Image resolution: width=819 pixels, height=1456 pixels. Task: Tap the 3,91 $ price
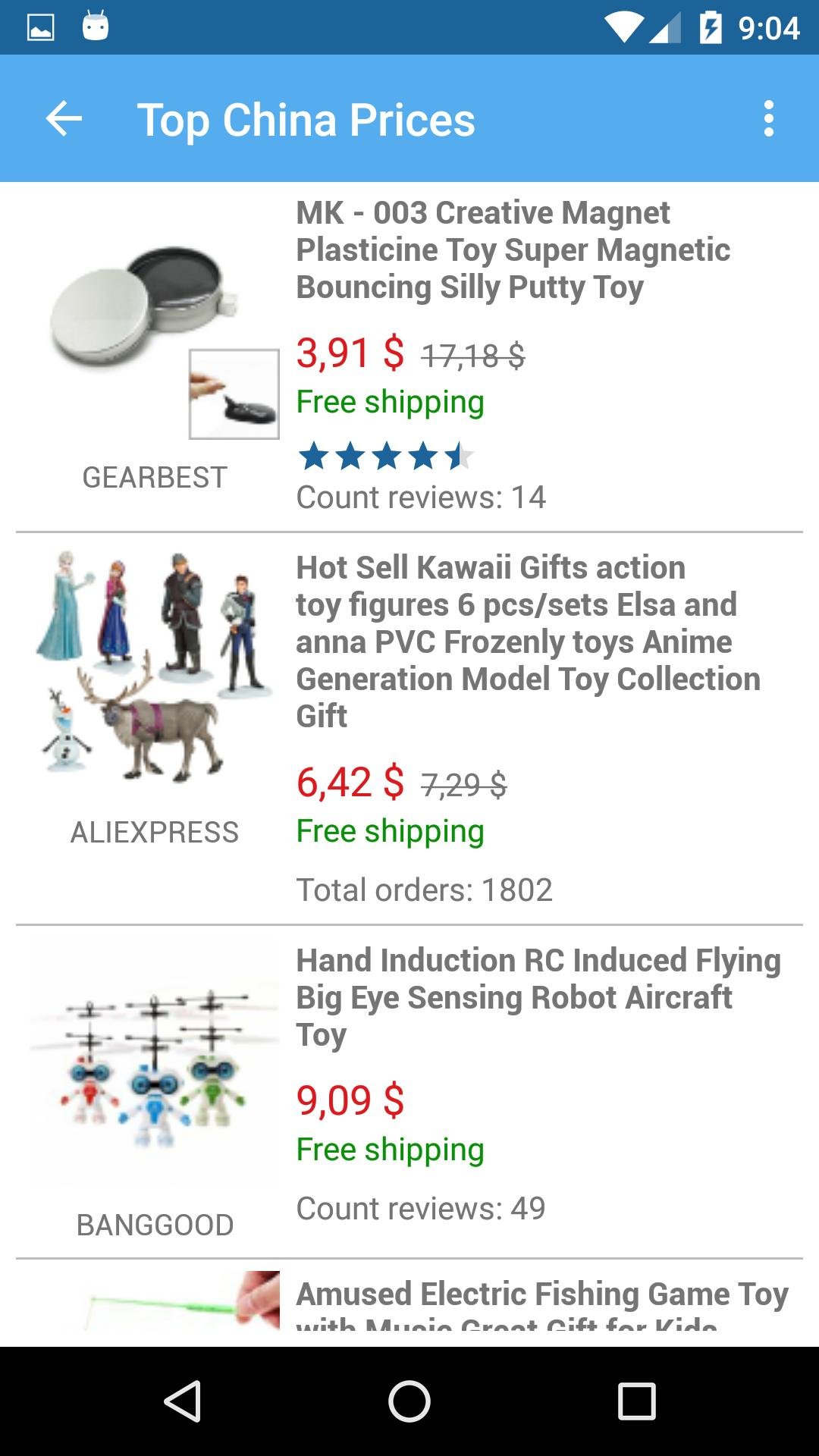350,353
